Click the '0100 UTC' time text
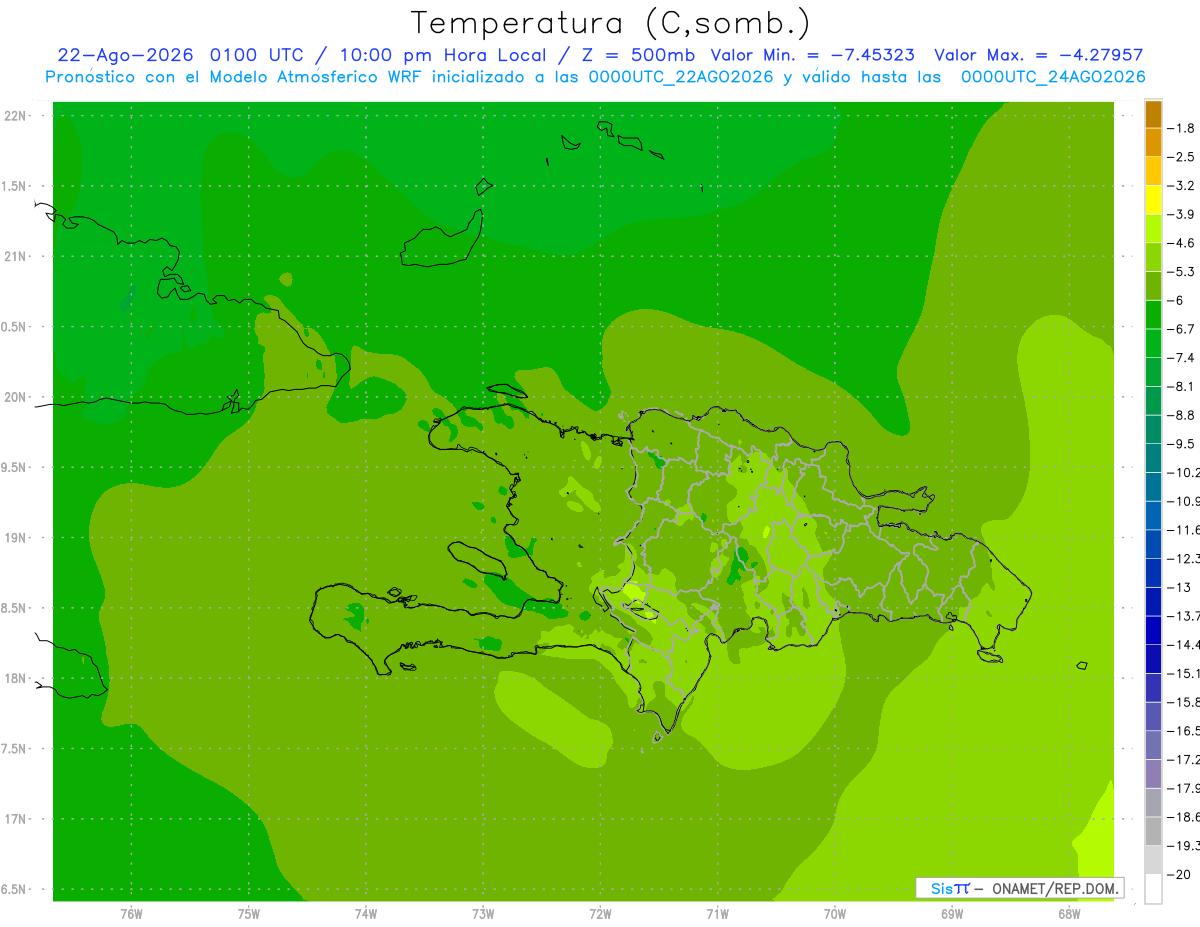The image size is (1200, 927). point(255,55)
